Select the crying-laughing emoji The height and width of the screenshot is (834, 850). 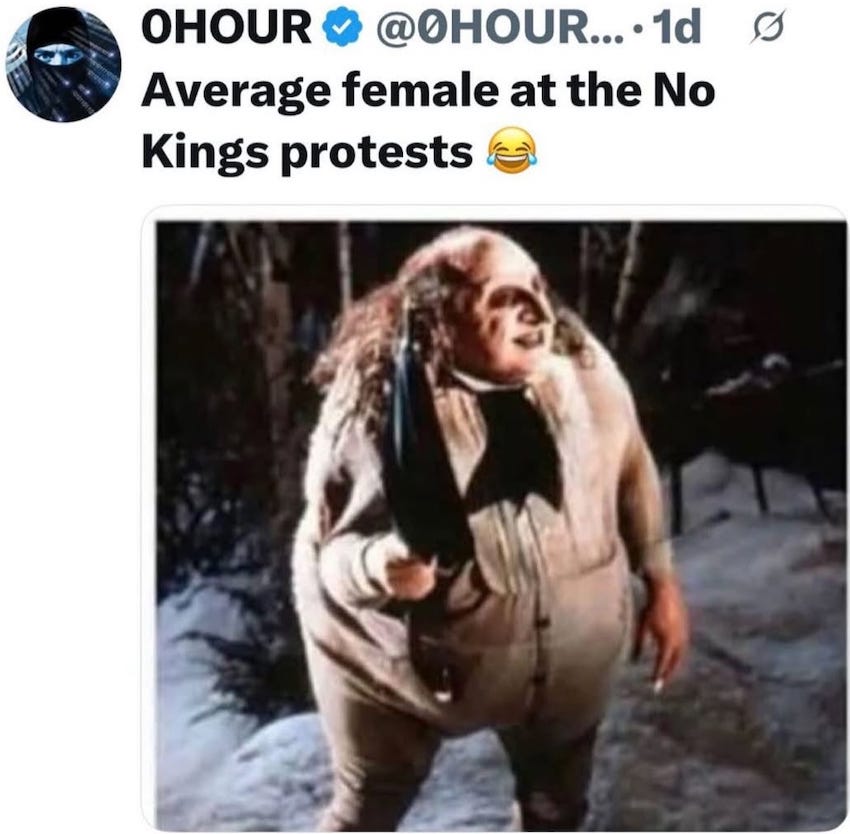(512, 151)
